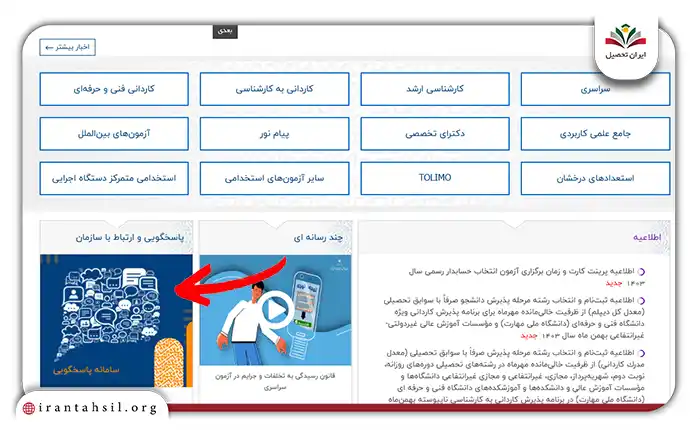Screen dimensions: 700x430
Task: Click the جدید tag beside ۱۴۰۳
Action: pos(614,283)
